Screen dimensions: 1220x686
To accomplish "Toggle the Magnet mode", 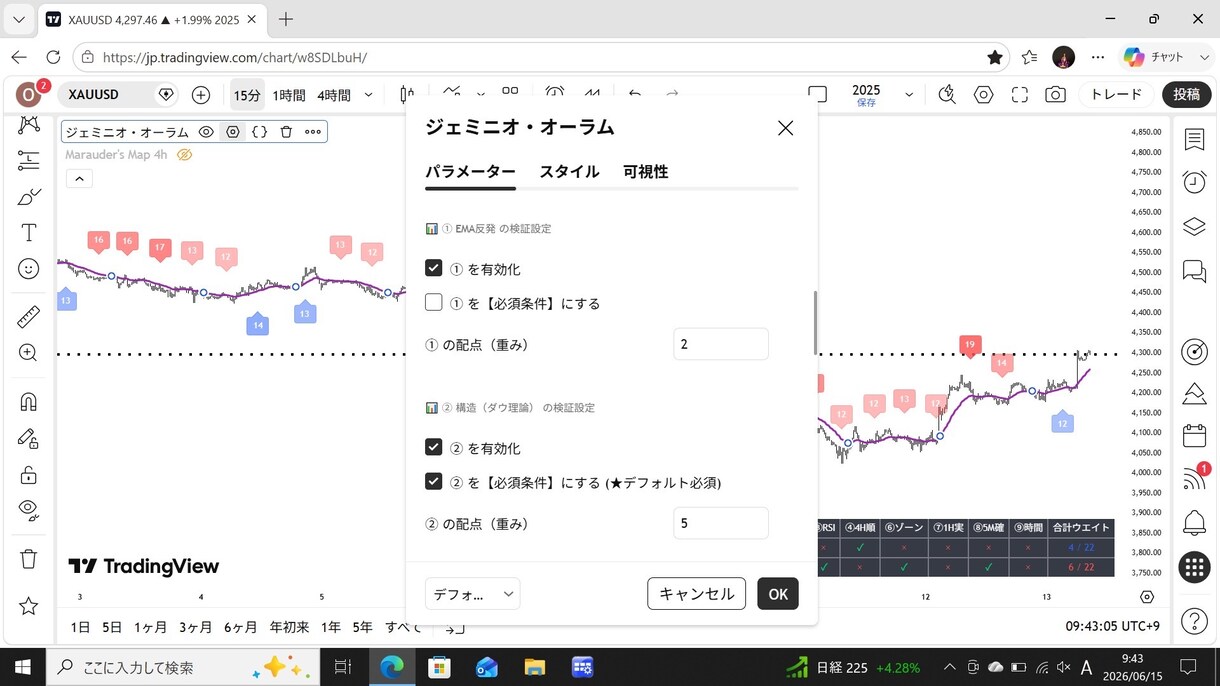I will coord(28,402).
